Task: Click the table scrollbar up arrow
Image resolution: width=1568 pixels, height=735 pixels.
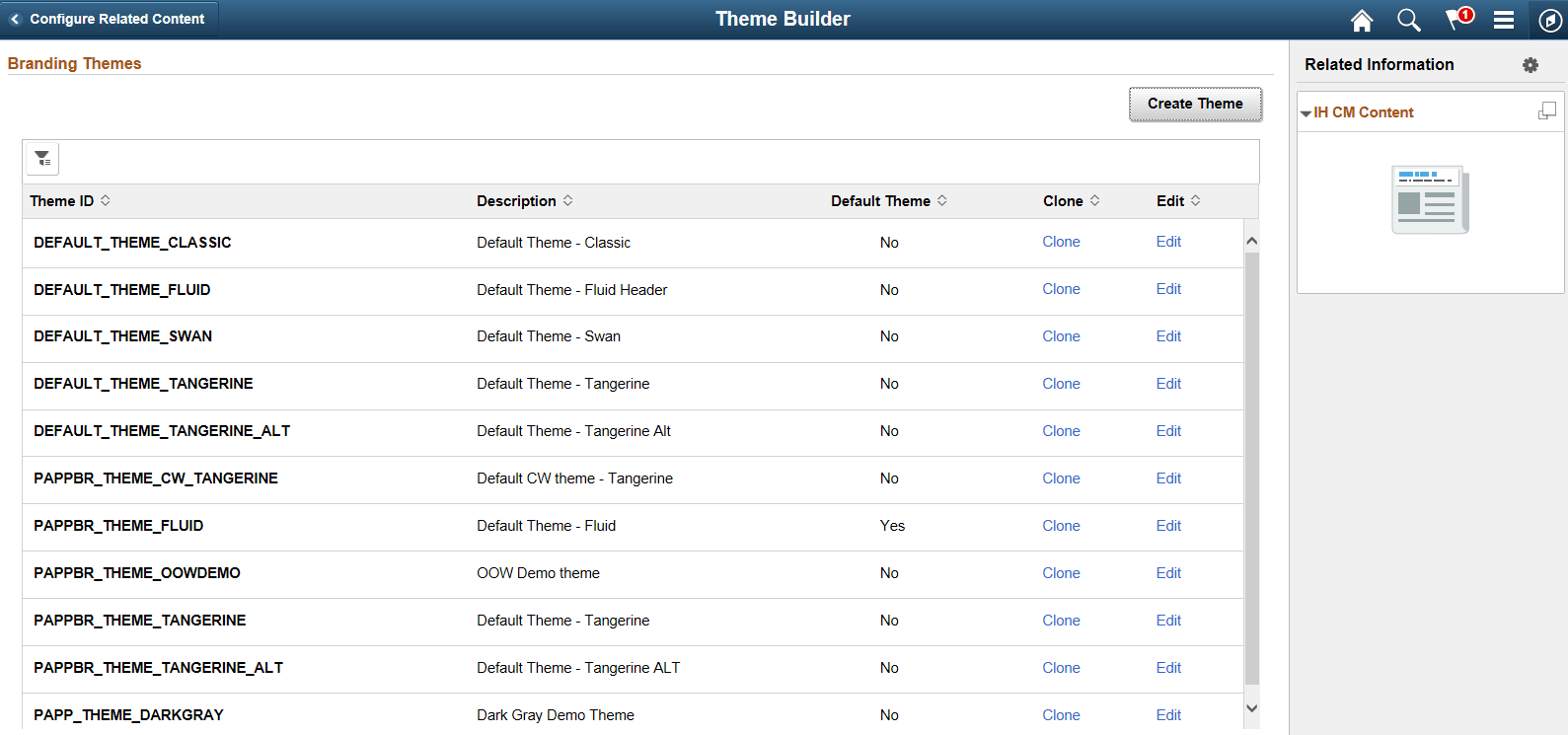Action: tap(1251, 241)
